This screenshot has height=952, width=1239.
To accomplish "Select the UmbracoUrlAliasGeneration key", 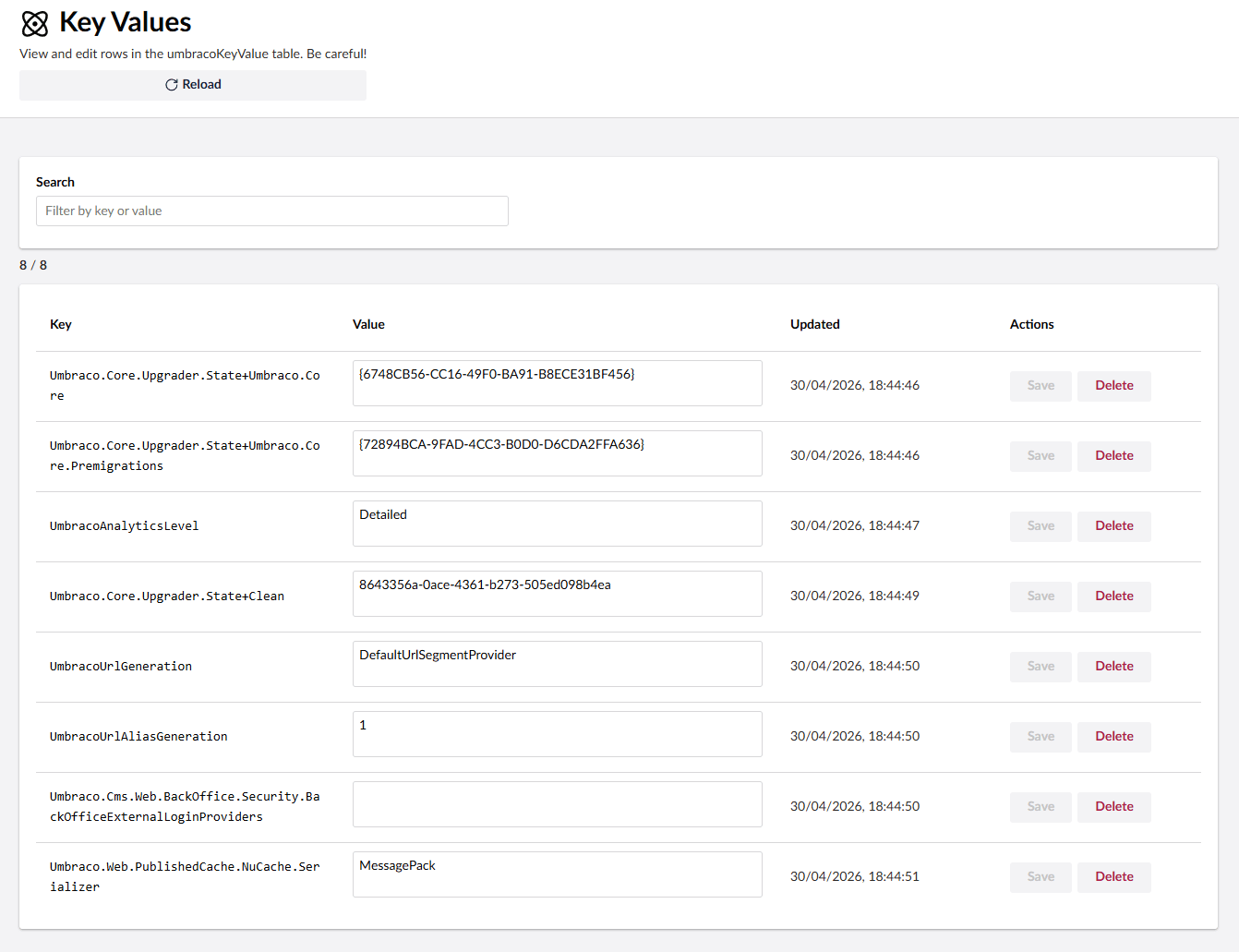I will 138,737.
